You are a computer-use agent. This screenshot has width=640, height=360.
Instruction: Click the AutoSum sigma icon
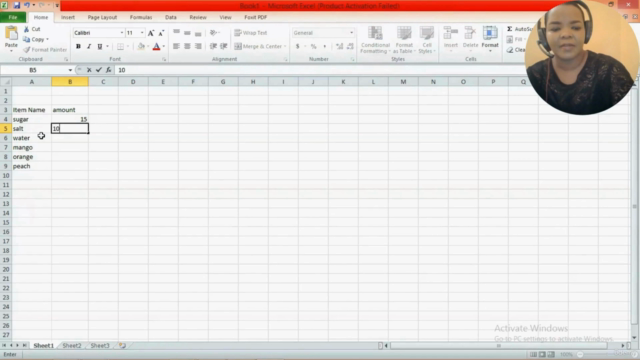coord(509,29)
